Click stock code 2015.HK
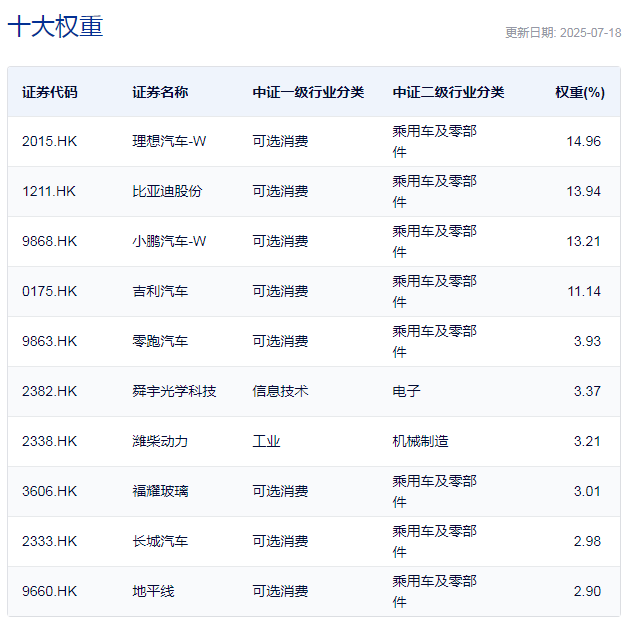The image size is (624, 621). coord(49,141)
